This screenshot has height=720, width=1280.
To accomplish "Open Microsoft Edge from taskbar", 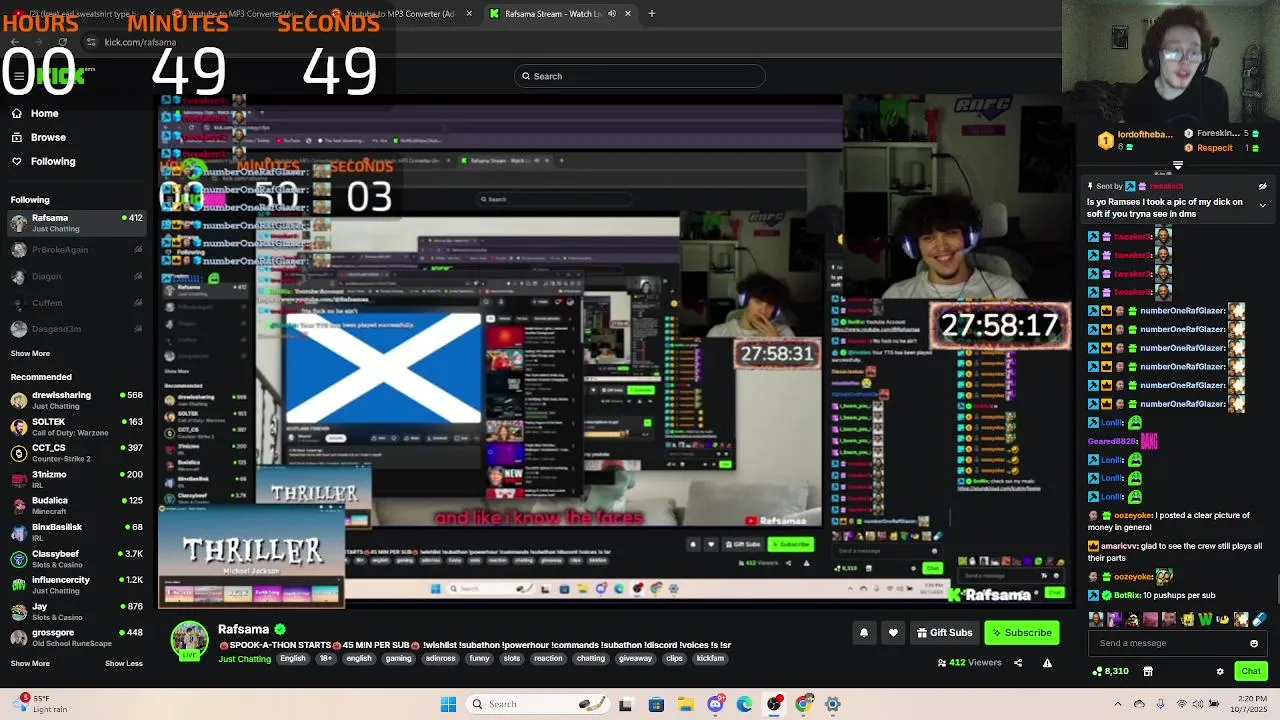I will click(x=744, y=704).
